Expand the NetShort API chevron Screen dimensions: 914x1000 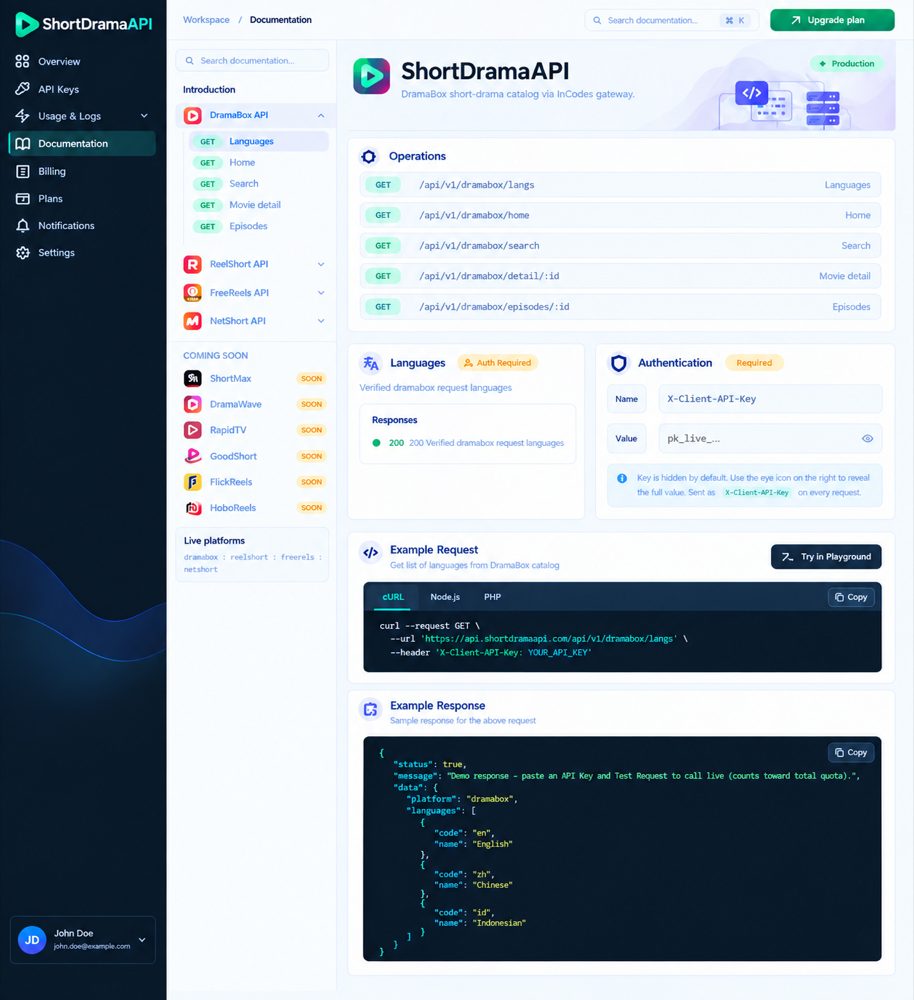[321, 321]
